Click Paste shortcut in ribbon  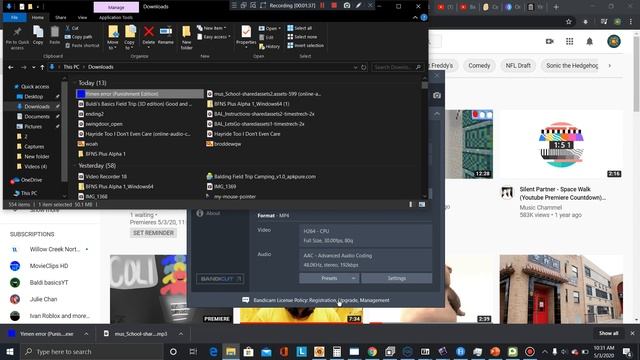(x=82, y=45)
